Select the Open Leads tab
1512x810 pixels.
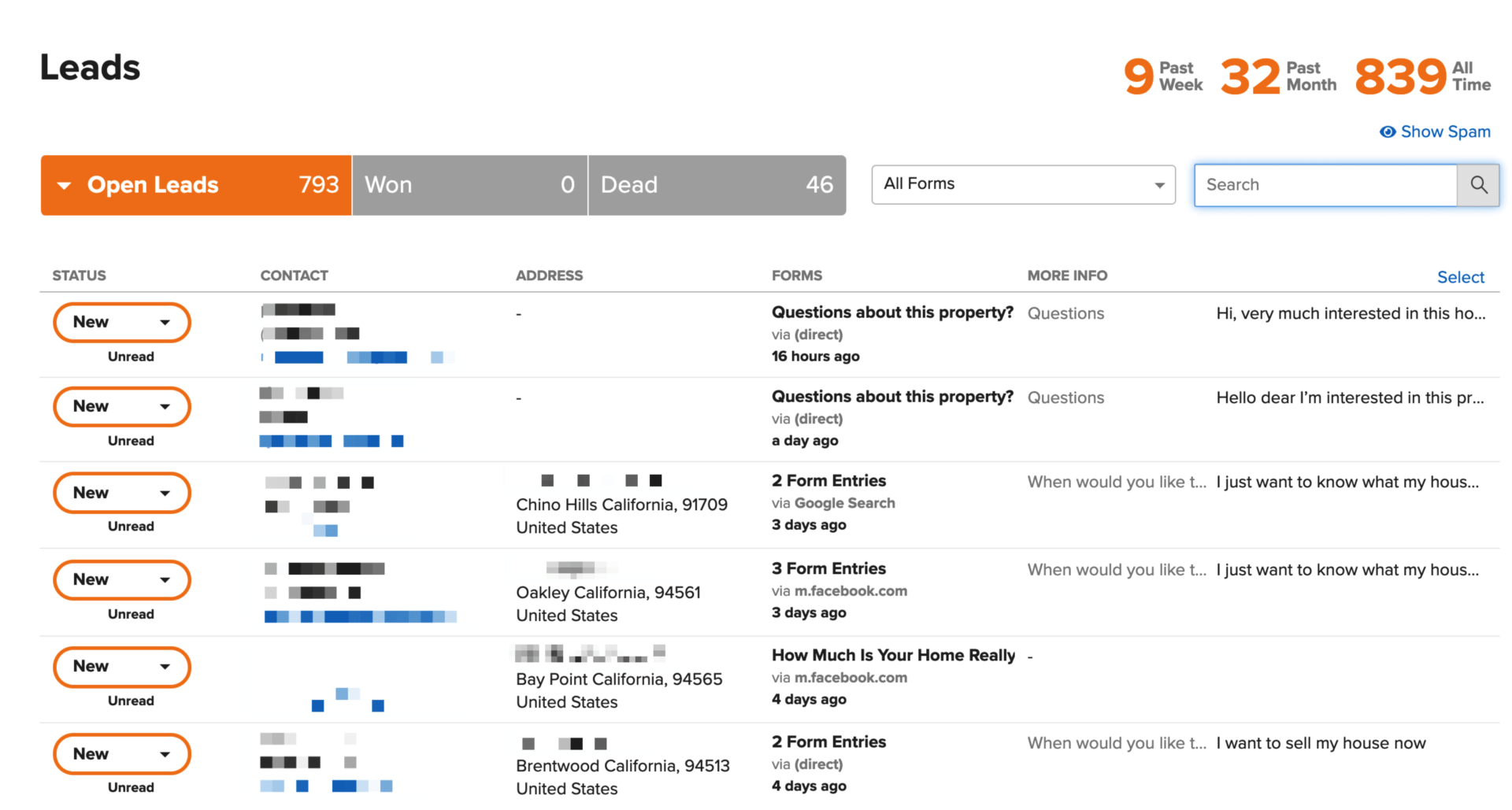[196, 185]
